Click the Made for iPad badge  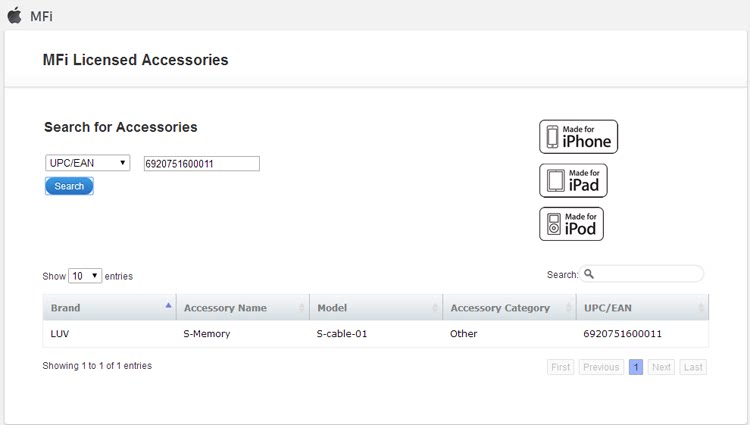(x=573, y=180)
